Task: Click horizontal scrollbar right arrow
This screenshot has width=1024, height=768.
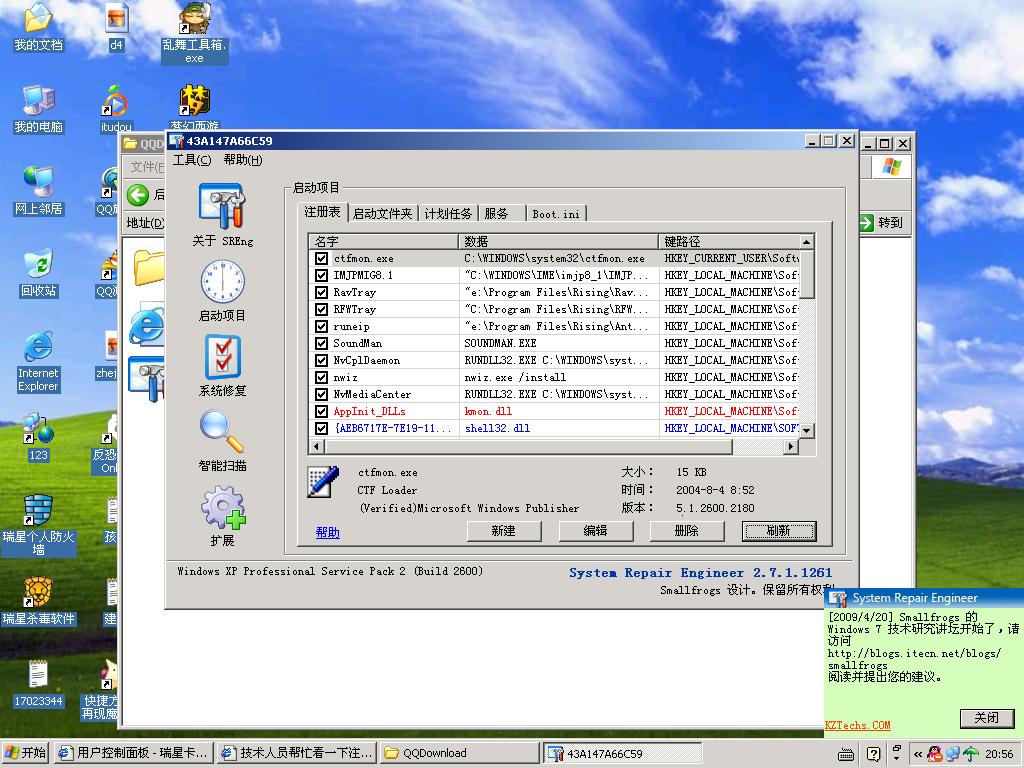Action: (791, 447)
